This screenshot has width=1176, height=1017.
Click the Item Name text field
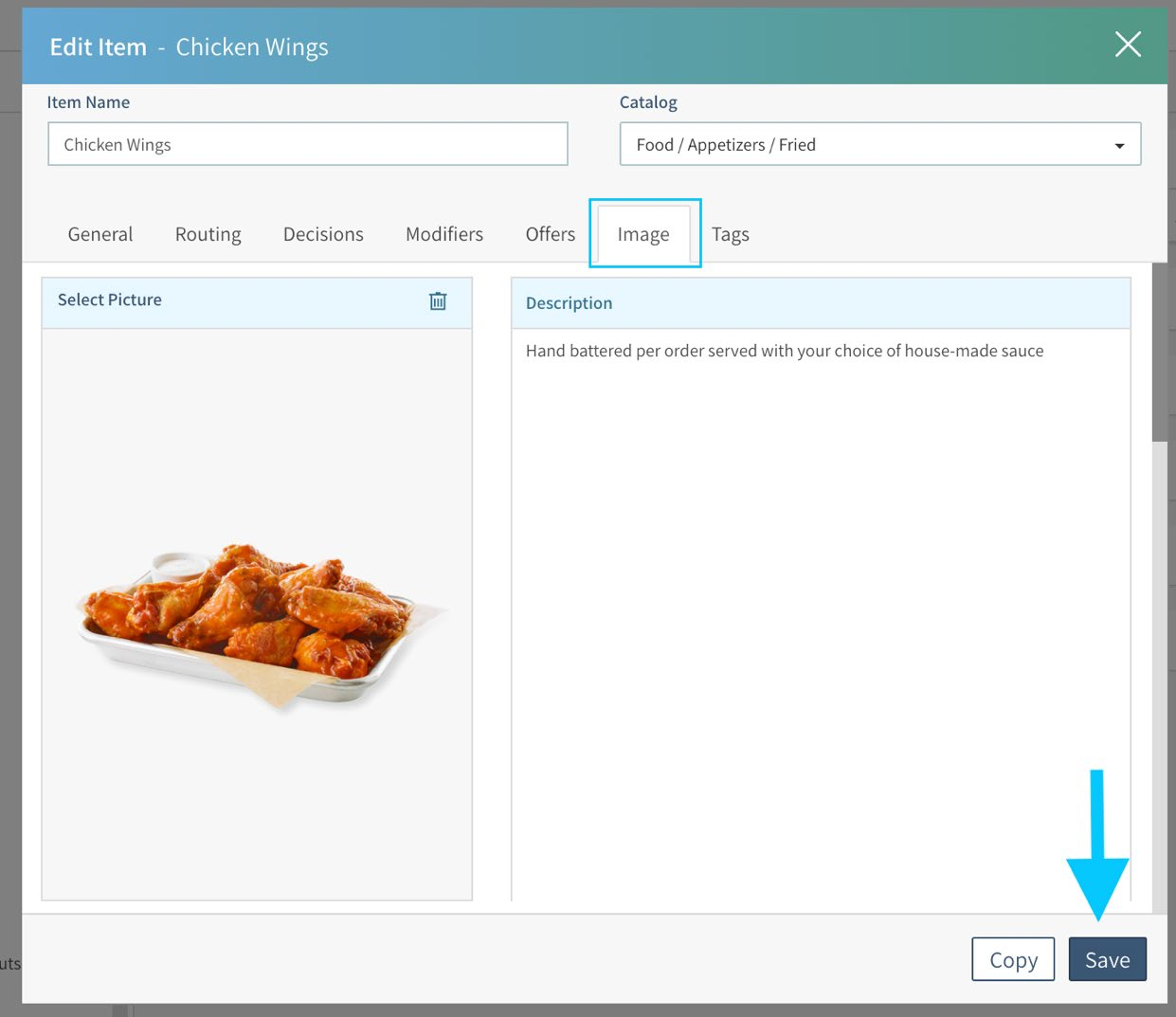click(308, 144)
